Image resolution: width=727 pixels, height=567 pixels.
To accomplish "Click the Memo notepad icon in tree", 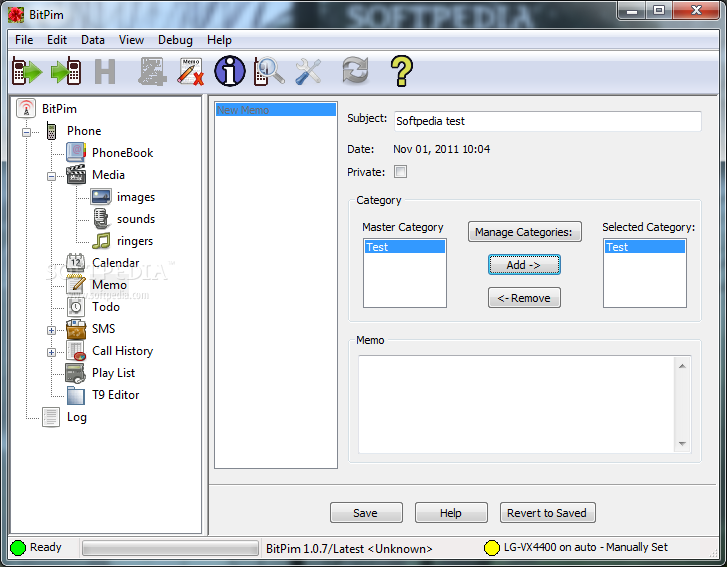I will click(76, 284).
